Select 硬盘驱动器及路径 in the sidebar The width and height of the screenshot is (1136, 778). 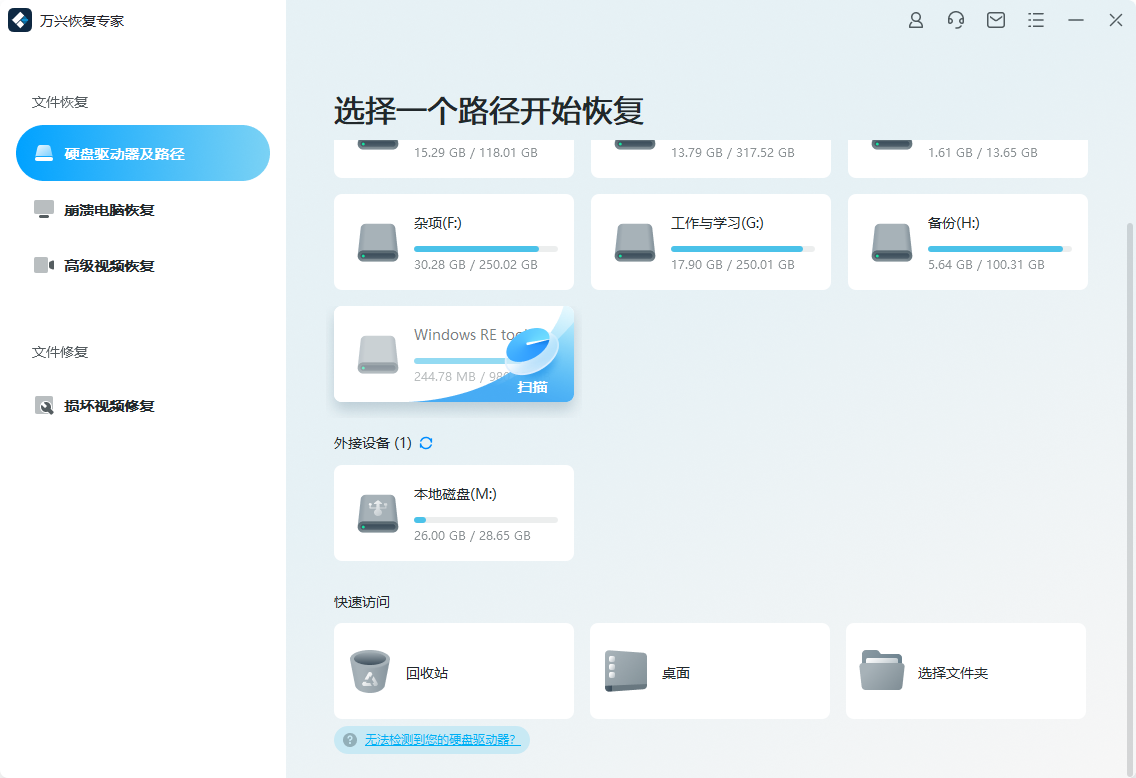(x=142, y=152)
